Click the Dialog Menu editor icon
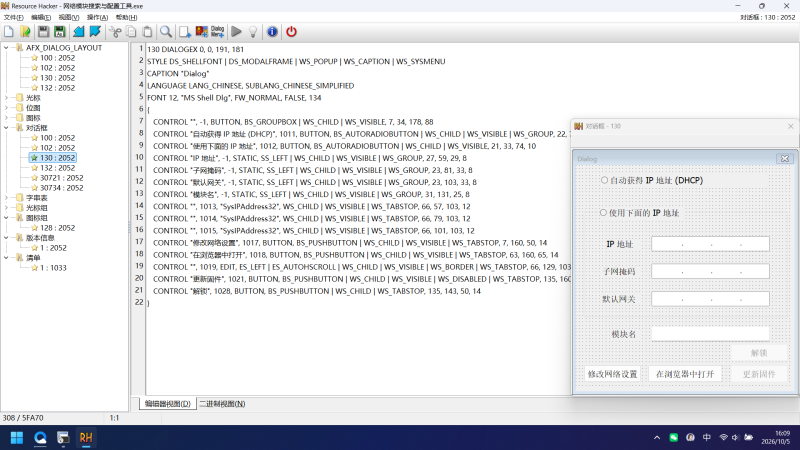The image size is (800, 450). [217, 32]
